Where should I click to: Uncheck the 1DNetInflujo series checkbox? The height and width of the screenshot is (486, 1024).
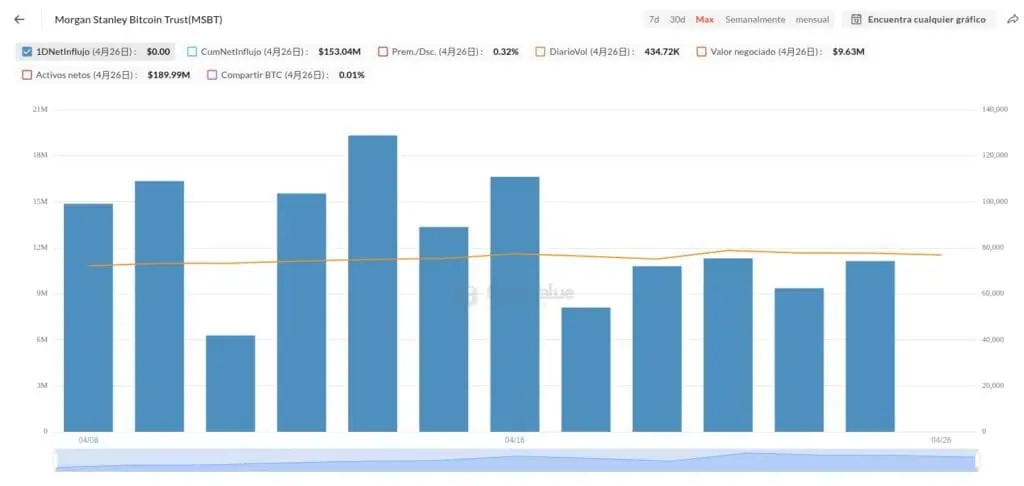point(27,51)
